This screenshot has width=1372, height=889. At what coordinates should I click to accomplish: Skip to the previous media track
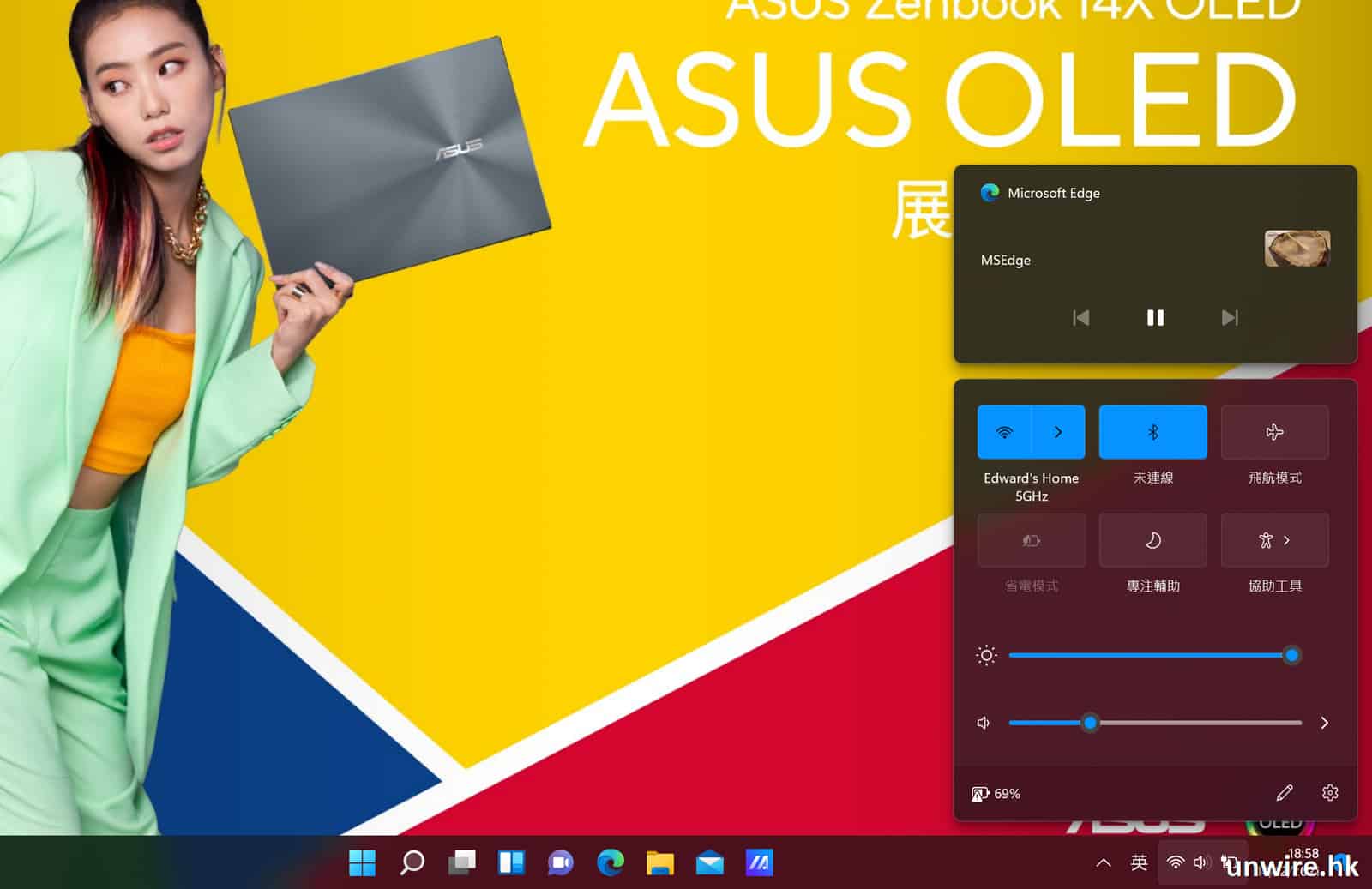(x=1080, y=318)
